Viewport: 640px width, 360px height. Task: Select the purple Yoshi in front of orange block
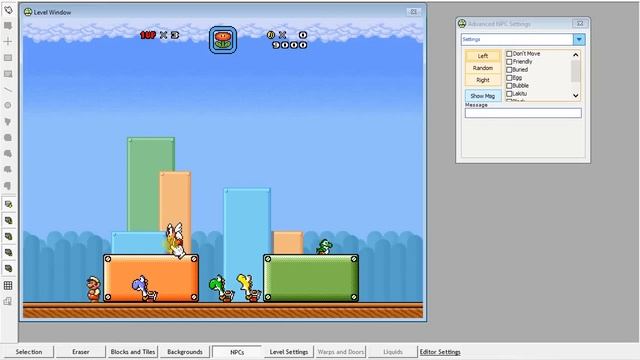tap(144, 289)
